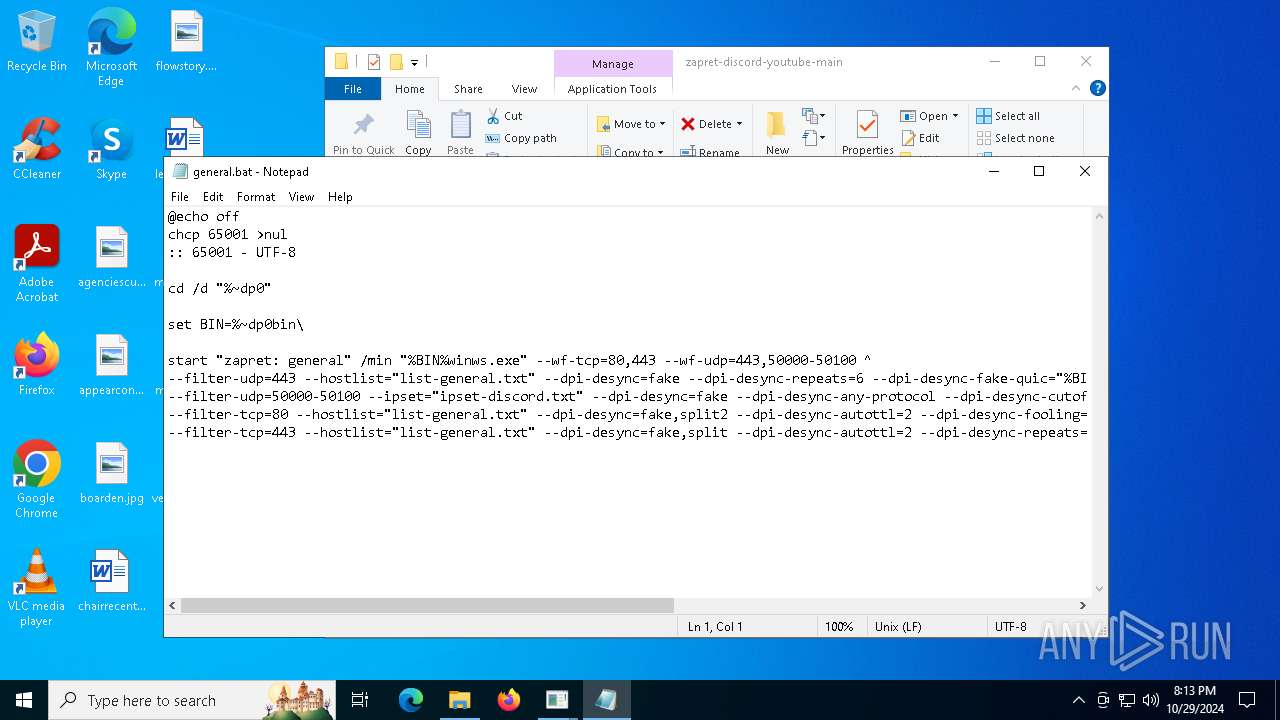
Task: Click the quick access Properties checkmark icon
Action: coord(374,62)
